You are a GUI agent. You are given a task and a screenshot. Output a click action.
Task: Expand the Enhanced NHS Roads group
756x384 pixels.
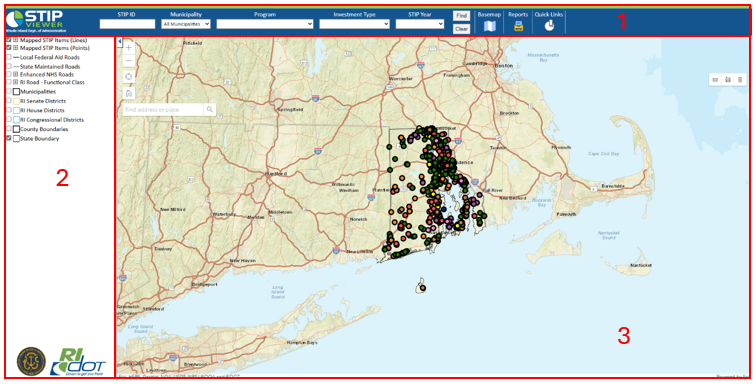(x=15, y=75)
